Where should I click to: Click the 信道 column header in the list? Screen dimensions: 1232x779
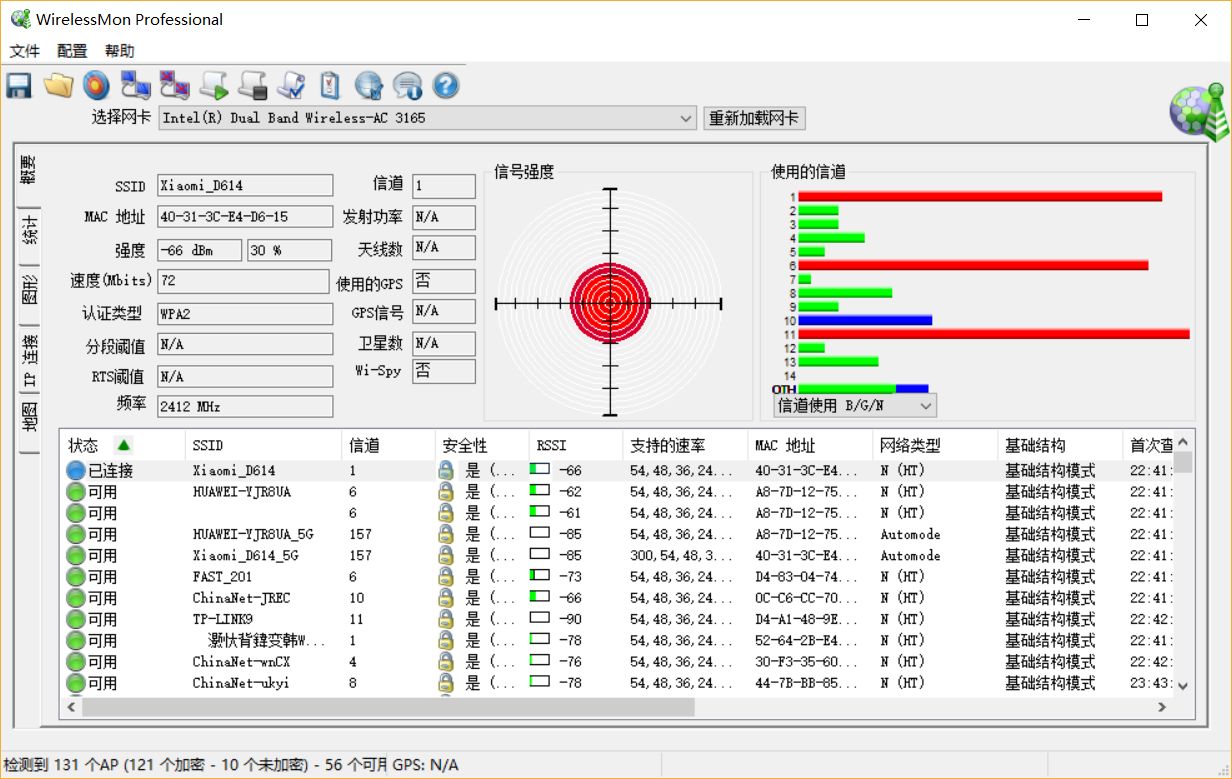[388, 445]
